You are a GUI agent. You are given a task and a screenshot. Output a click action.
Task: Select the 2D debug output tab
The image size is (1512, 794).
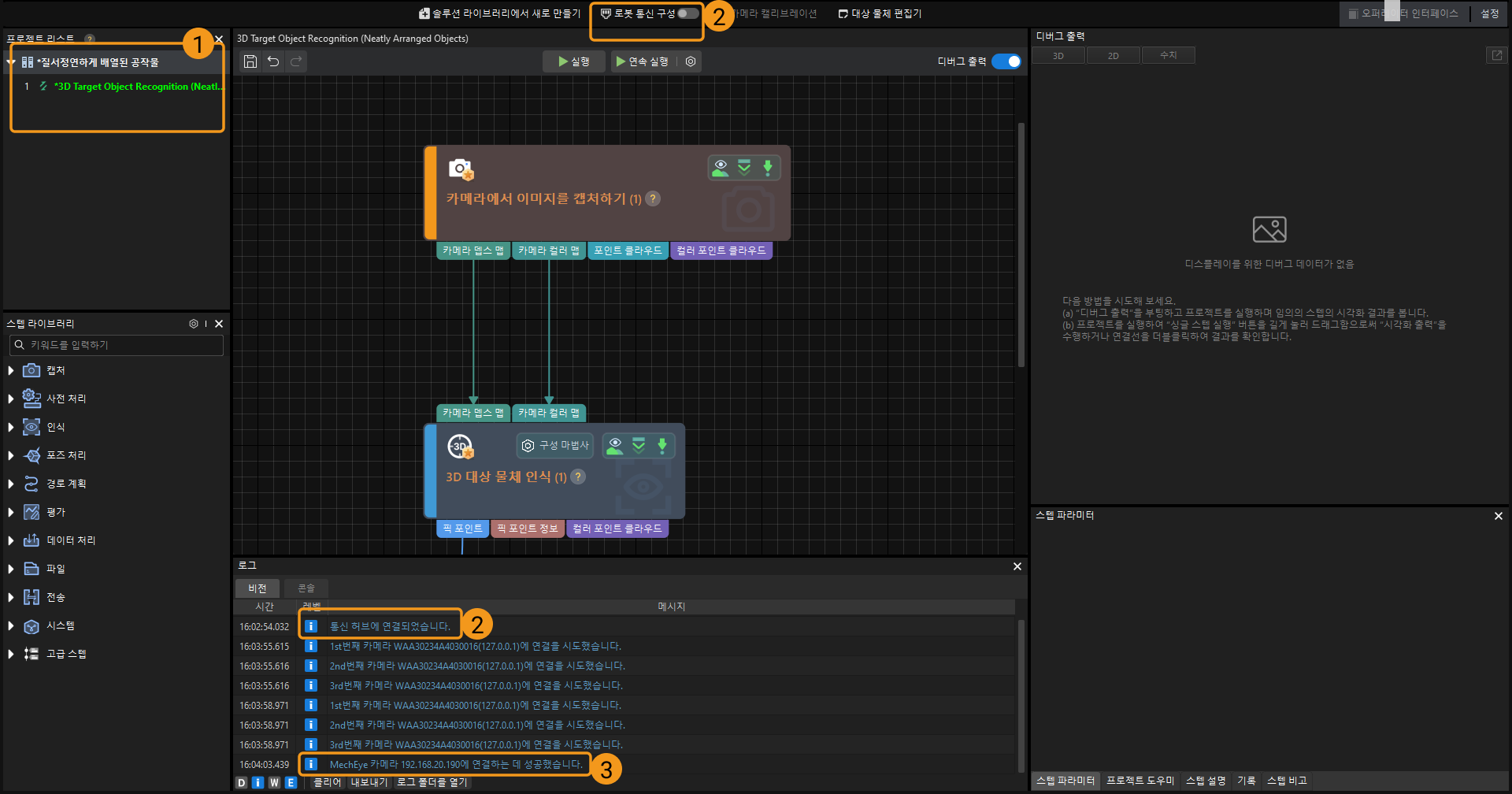tap(1114, 55)
